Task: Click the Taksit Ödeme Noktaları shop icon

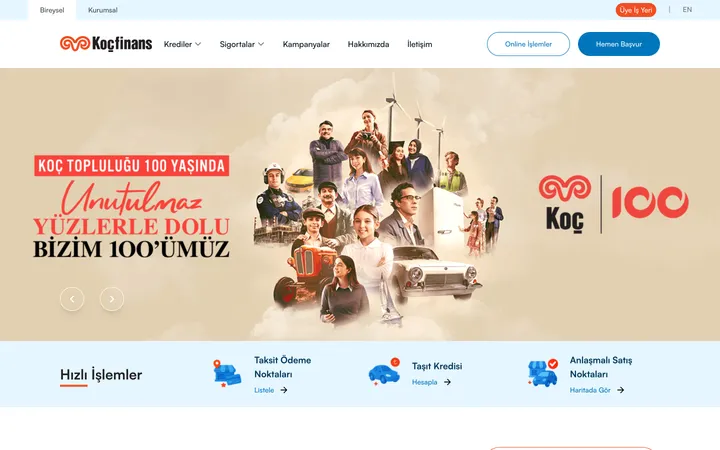Action: pyautogui.click(x=227, y=374)
